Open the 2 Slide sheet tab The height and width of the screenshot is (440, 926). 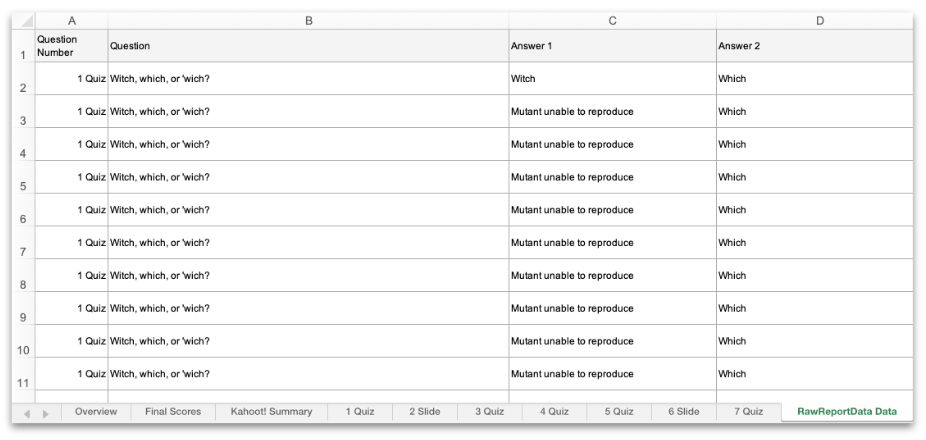tap(425, 412)
